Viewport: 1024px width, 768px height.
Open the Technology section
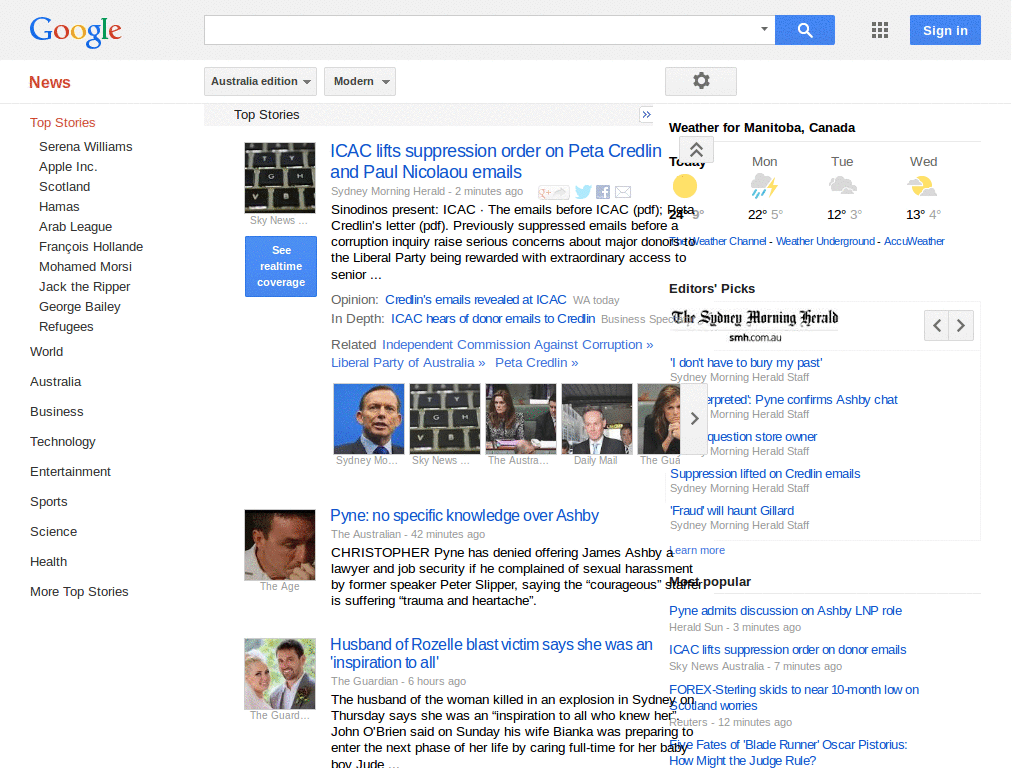click(63, 442)
